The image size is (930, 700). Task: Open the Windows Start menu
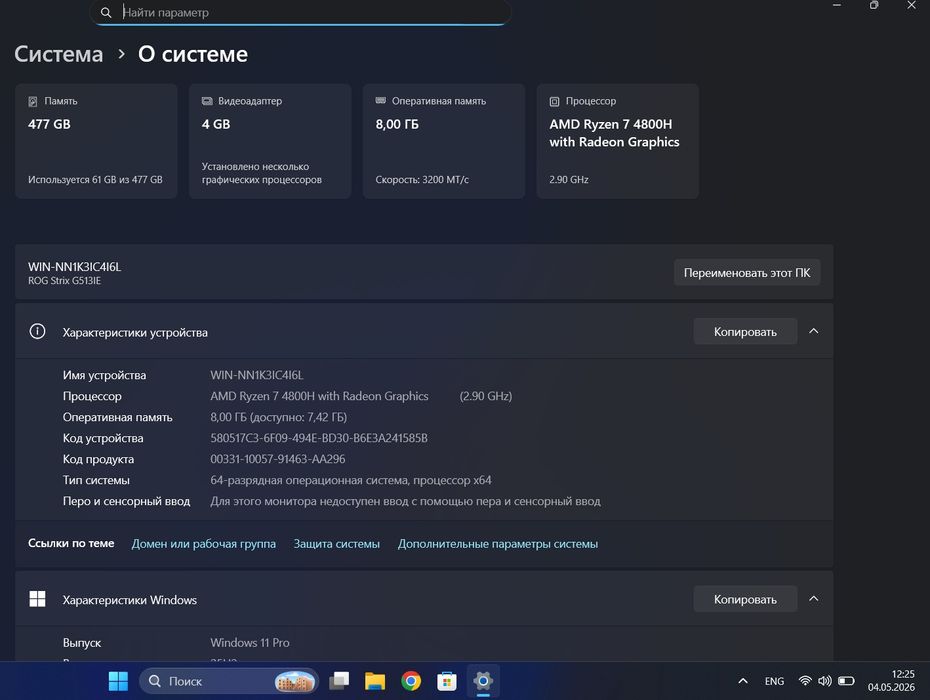point(118,681)
